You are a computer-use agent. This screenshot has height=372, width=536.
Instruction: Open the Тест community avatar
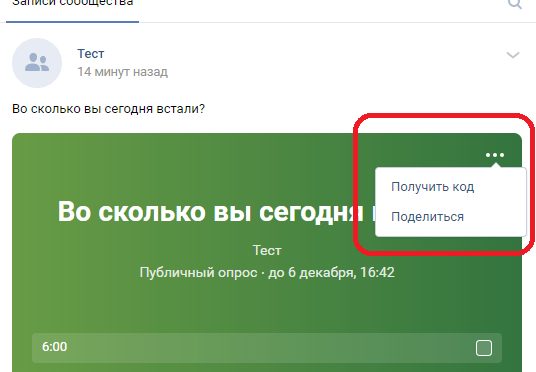(37, 63)
